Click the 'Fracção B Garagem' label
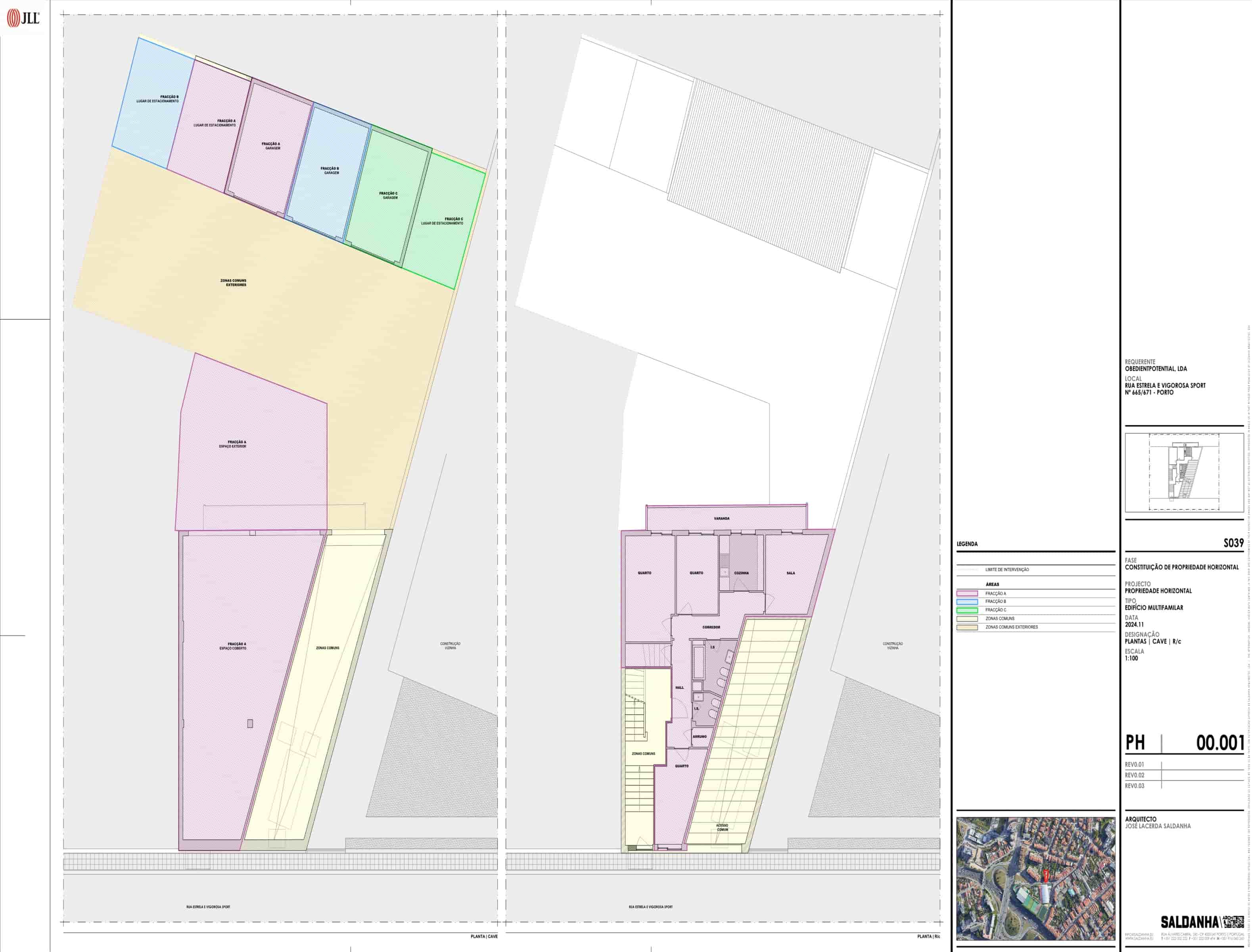 (330, 171)
